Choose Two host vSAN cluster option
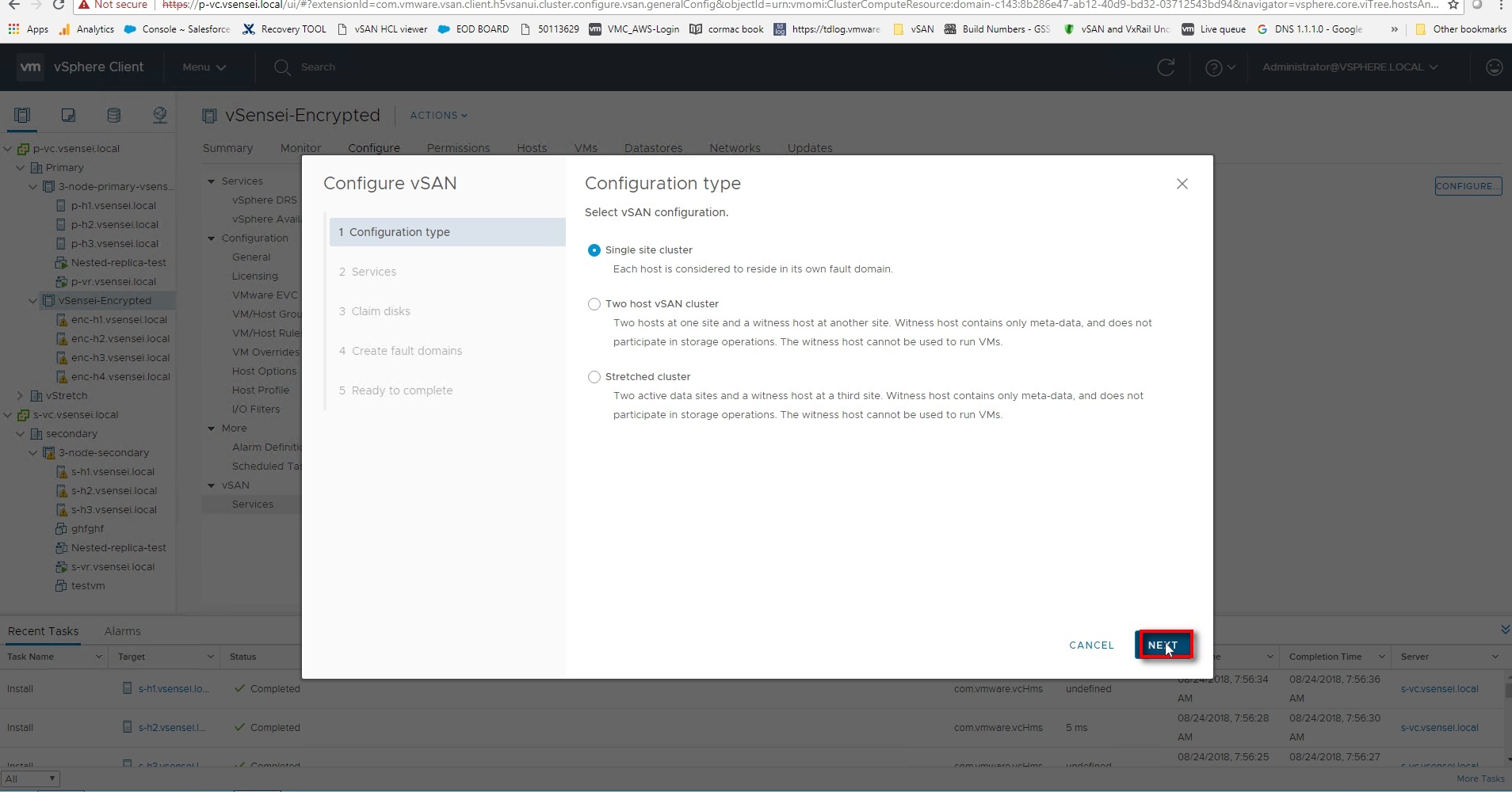This screenshot has height=792, width=1512. (594, 304)
